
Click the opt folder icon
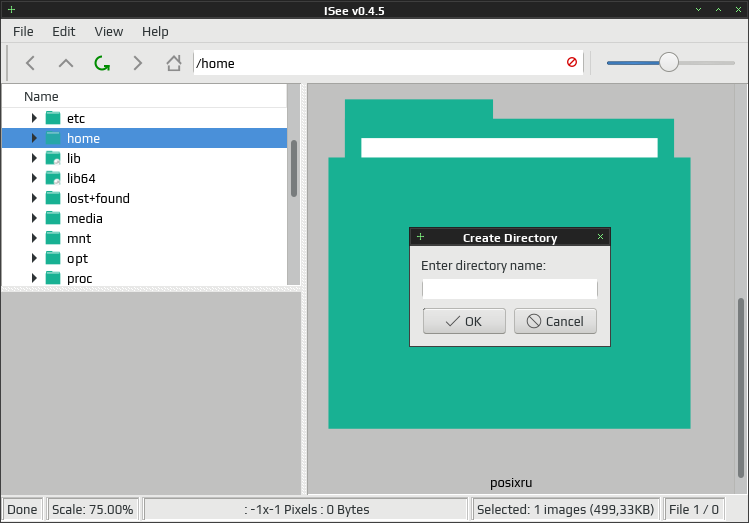[x=53, y=258]
